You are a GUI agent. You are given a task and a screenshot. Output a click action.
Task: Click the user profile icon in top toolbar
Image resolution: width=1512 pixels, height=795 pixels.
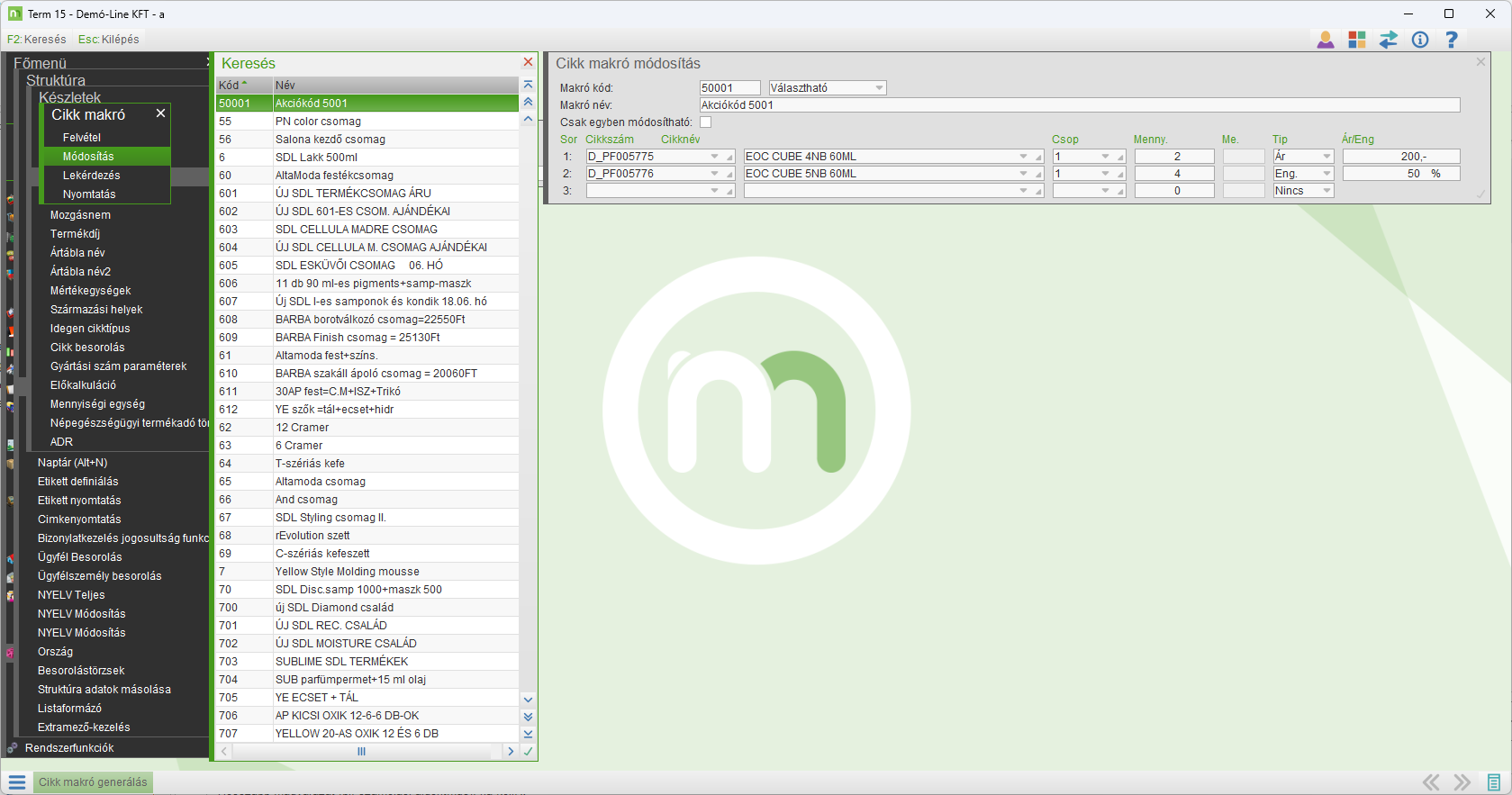(x=1325, y=40)
